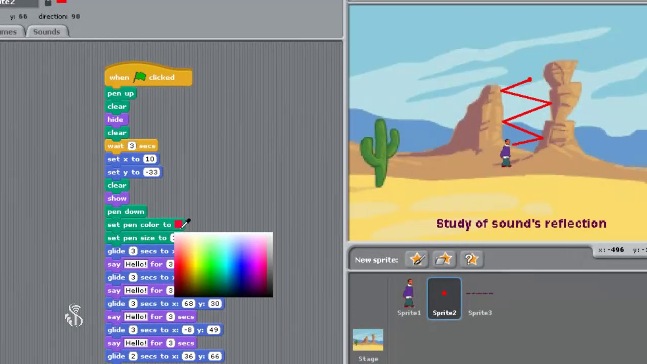Edit y value 66 in glide block
The height and width of the screenshot is (364, 647).
[x=215, y=356]
